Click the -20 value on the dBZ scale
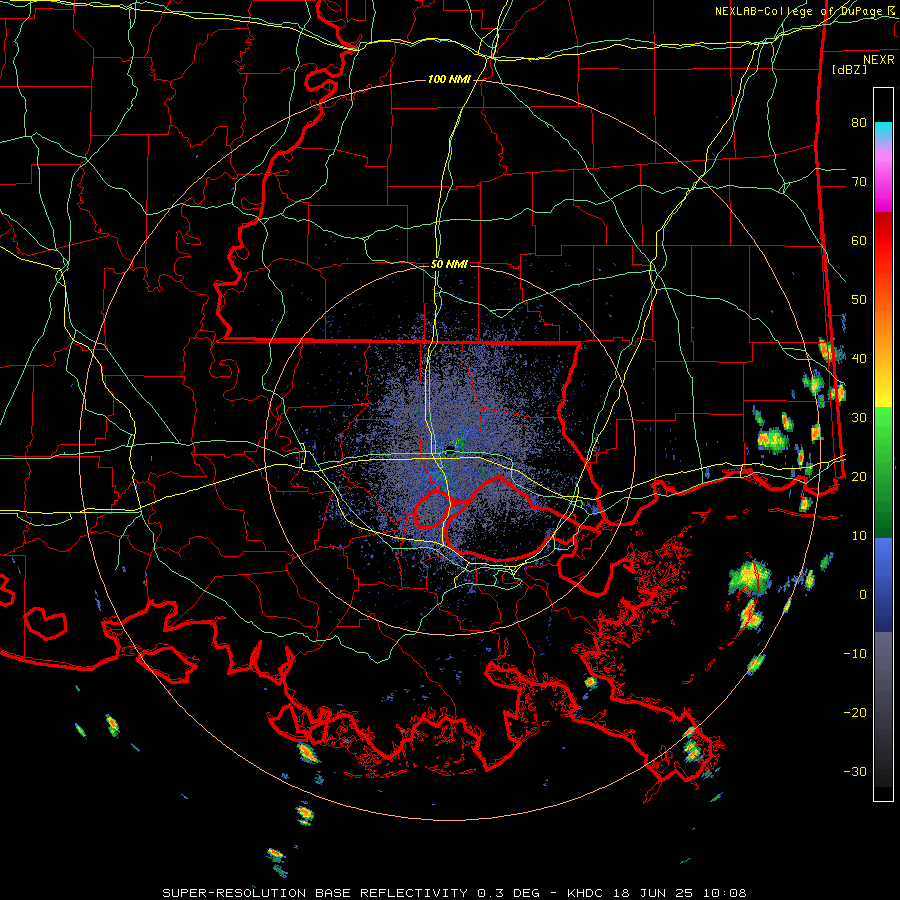Image resolution: width=900 pixels, height=900 pixels. click(855, 712)
